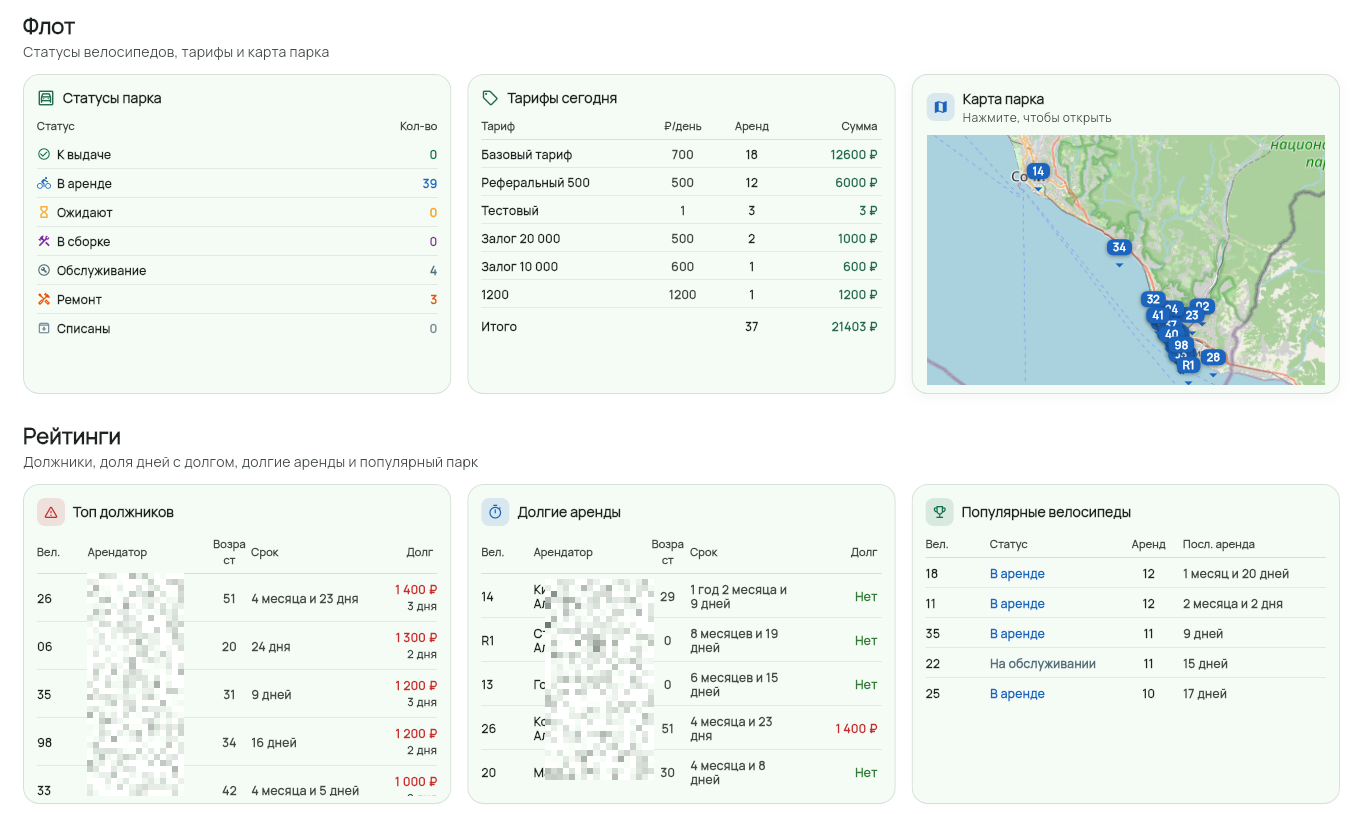
Task: Click На обслуживании status for bike 22
Action: point(1043,664)
